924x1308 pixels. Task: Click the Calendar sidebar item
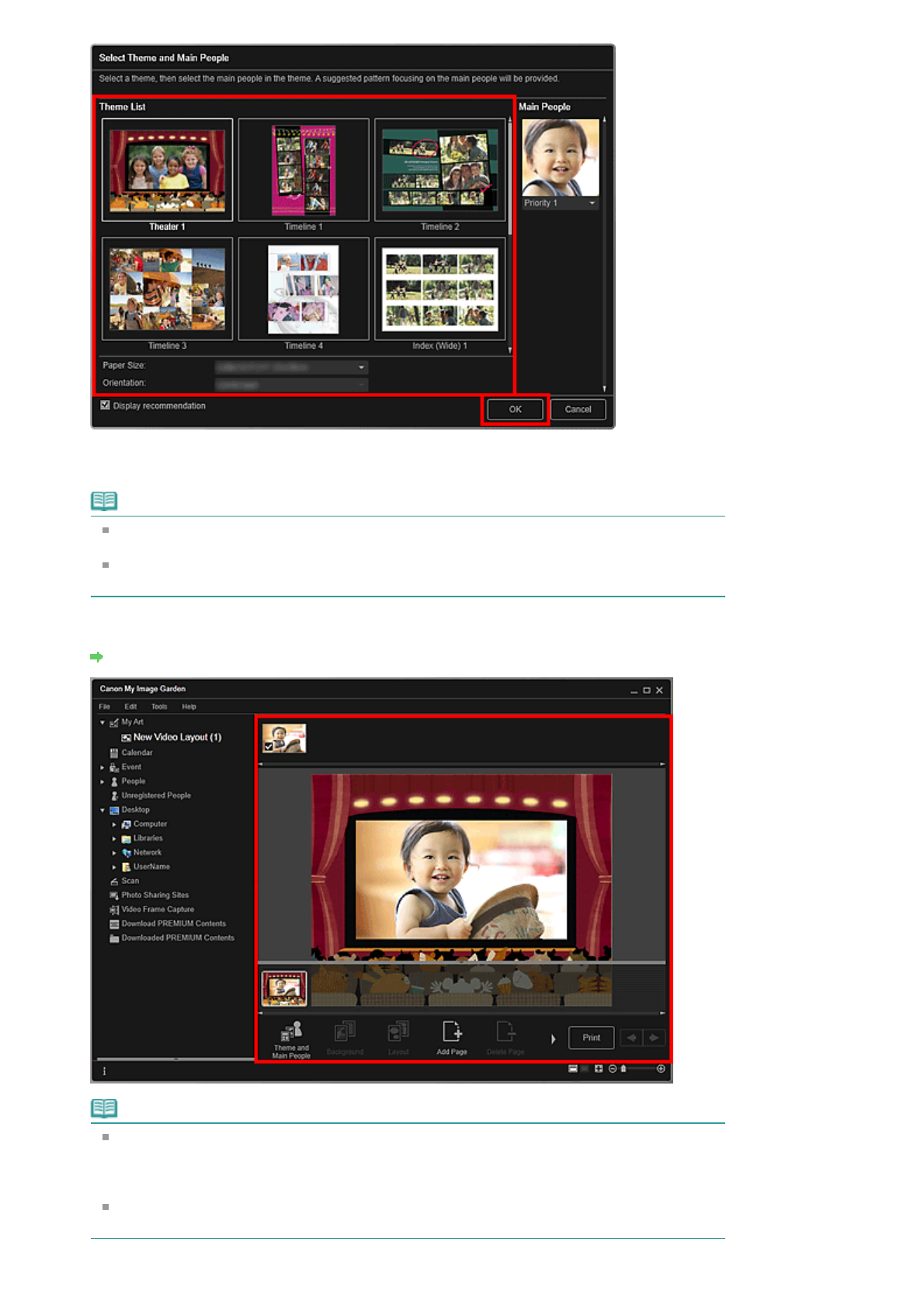pos(137,753)
